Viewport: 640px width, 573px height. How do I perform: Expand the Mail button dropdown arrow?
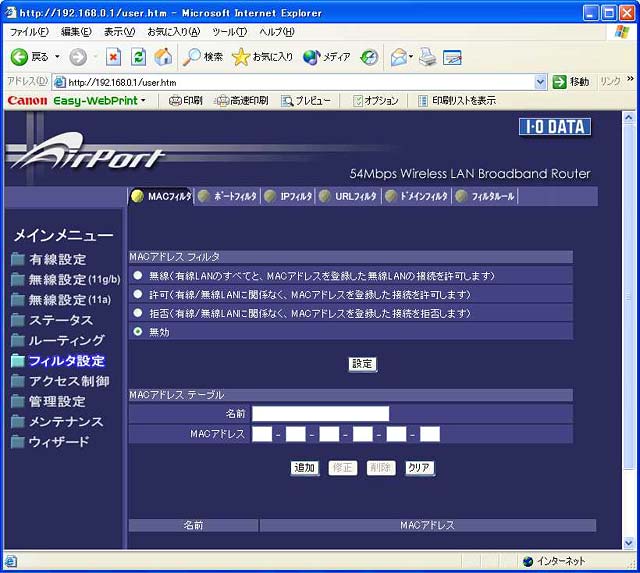(x=411, y=57)
